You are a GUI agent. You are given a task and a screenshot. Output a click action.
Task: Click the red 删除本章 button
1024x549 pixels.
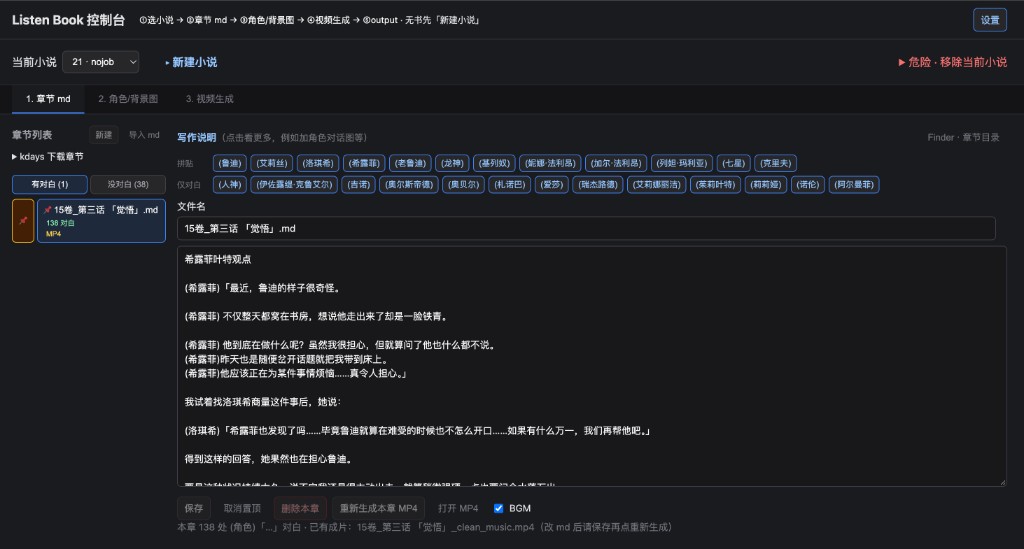300,508
